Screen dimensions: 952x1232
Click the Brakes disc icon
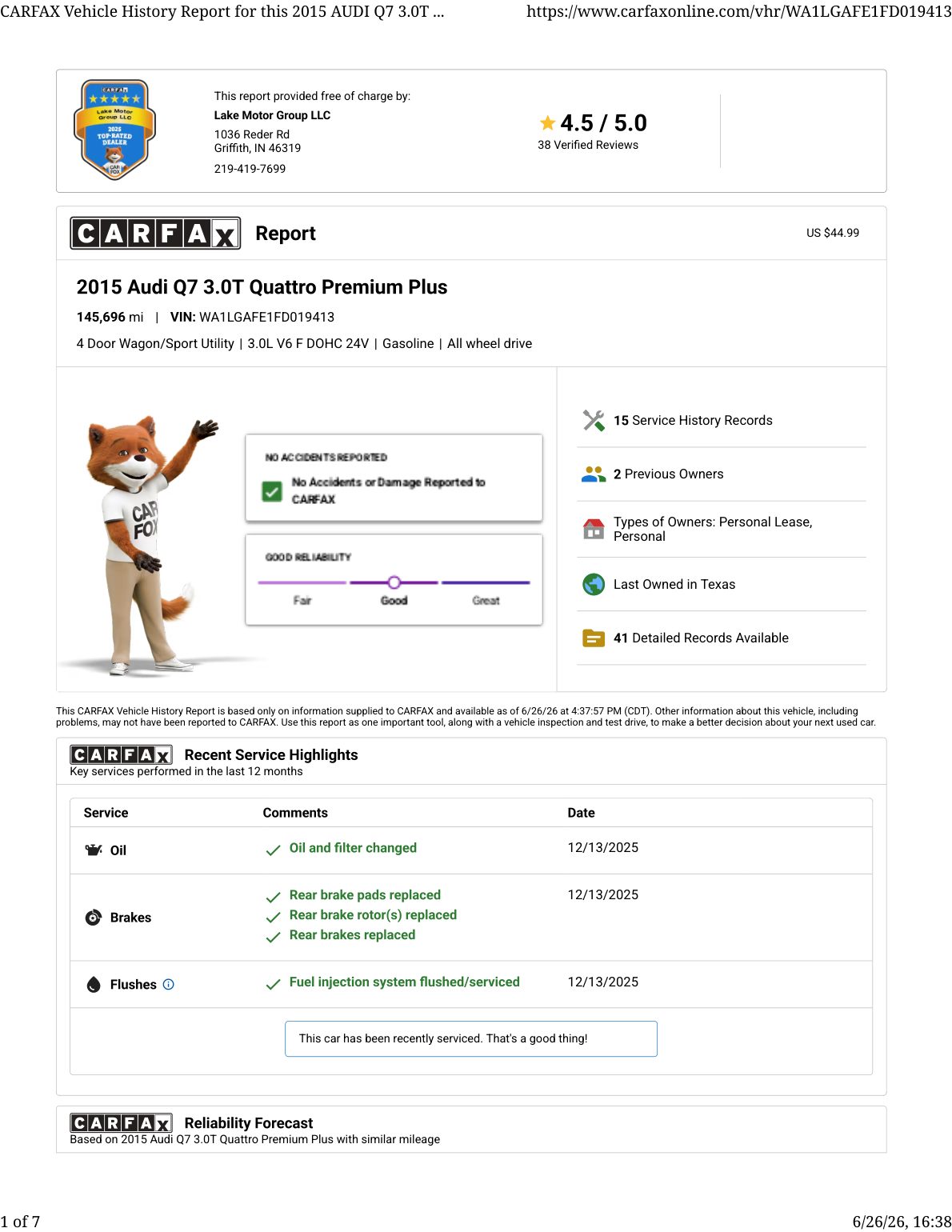tap(94, 918)
